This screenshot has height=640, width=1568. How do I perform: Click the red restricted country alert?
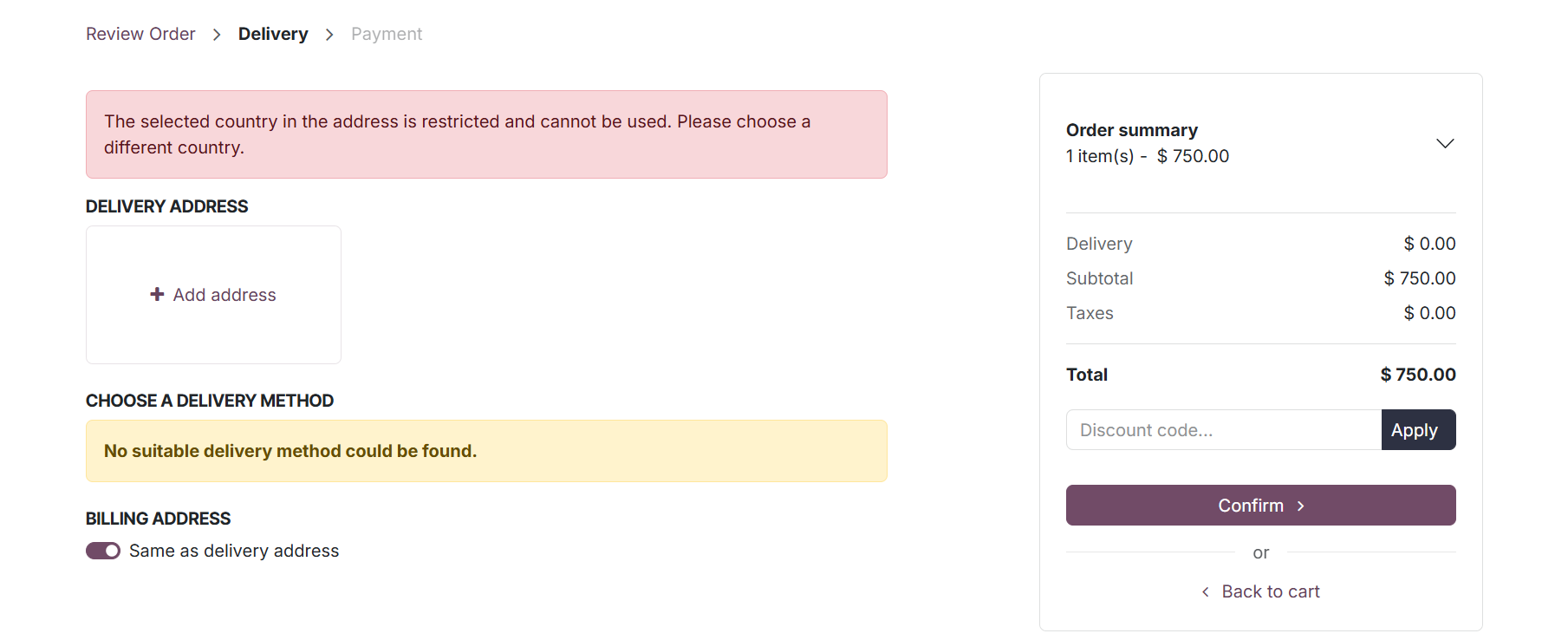click(x=486, y=134)
